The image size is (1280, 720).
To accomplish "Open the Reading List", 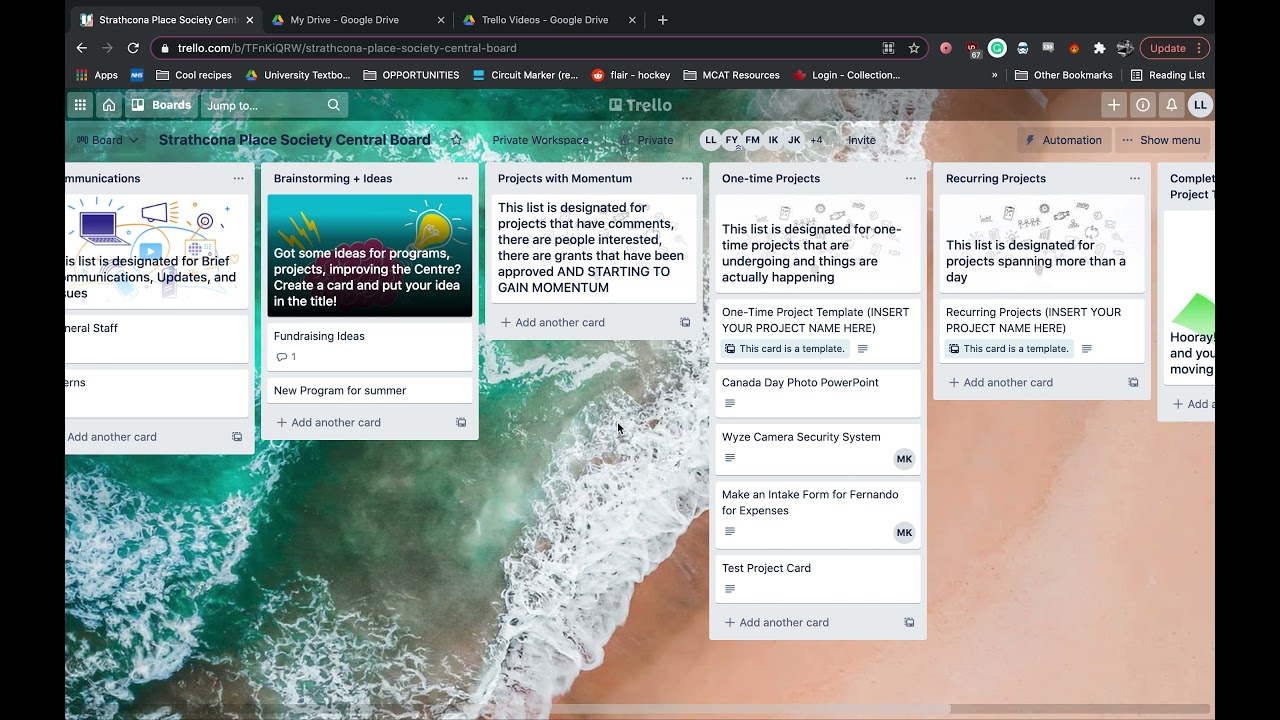I will point(1167,75).
